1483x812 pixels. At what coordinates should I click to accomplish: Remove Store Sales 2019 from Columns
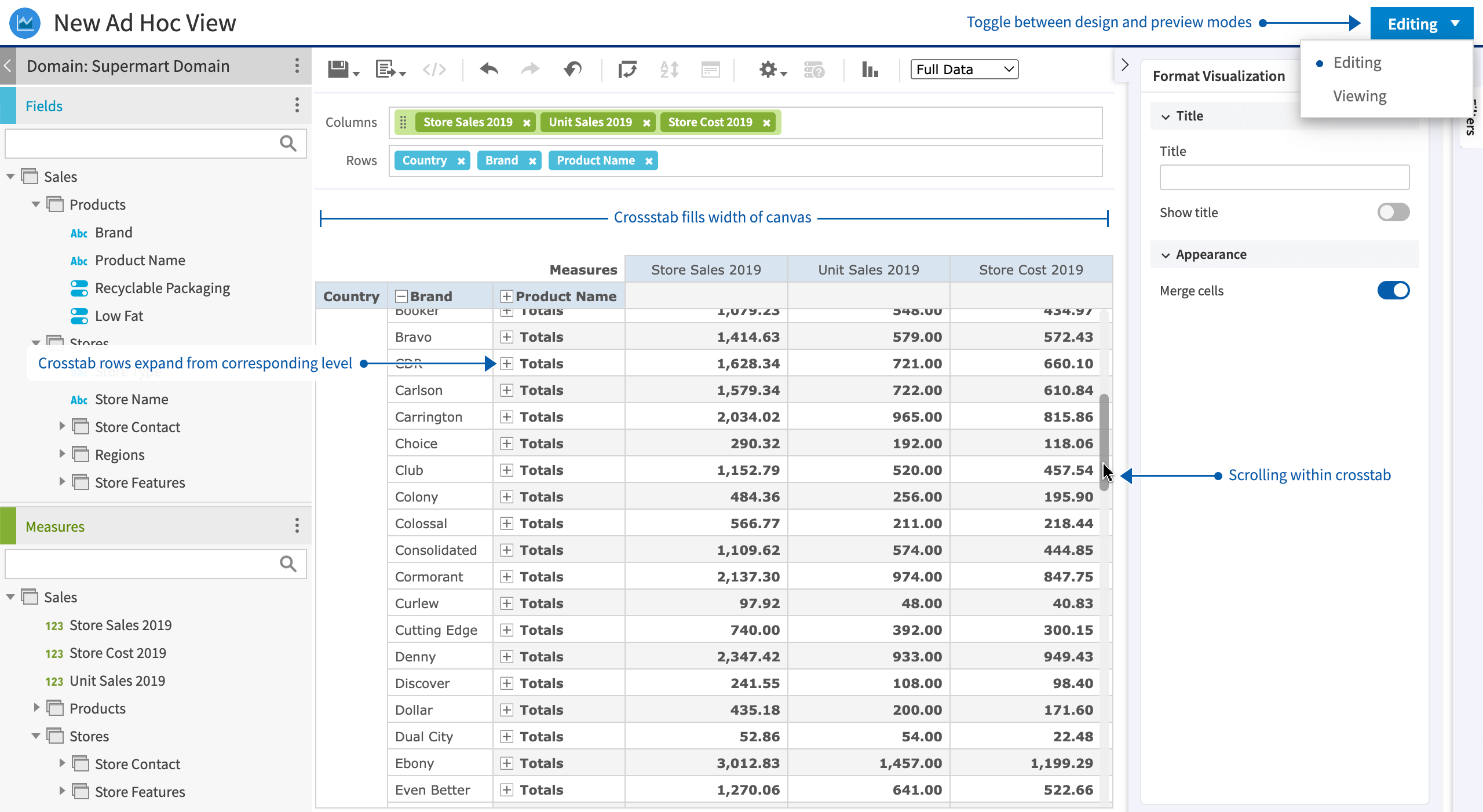point(527,123)
